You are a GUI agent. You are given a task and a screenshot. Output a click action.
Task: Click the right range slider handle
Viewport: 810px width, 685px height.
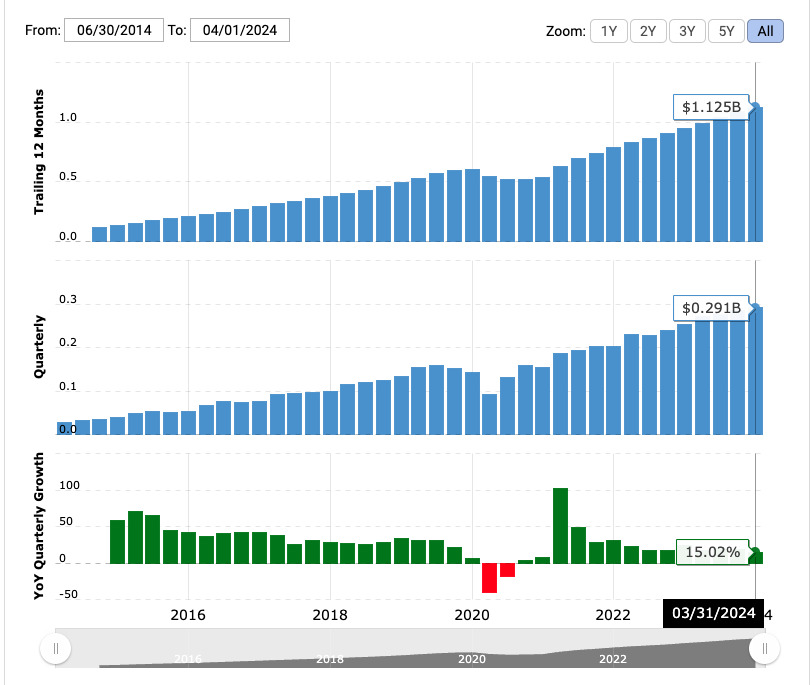click(765, 649)
